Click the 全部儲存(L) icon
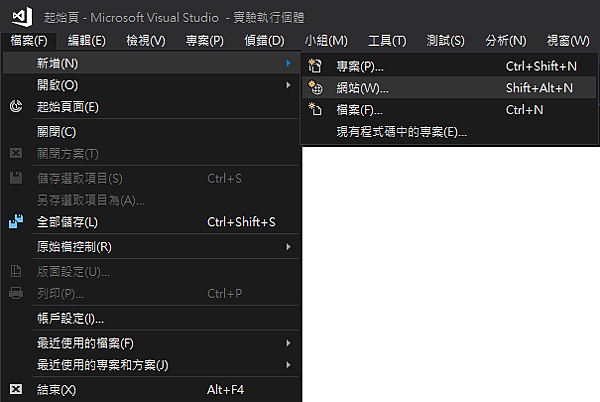 16,221
